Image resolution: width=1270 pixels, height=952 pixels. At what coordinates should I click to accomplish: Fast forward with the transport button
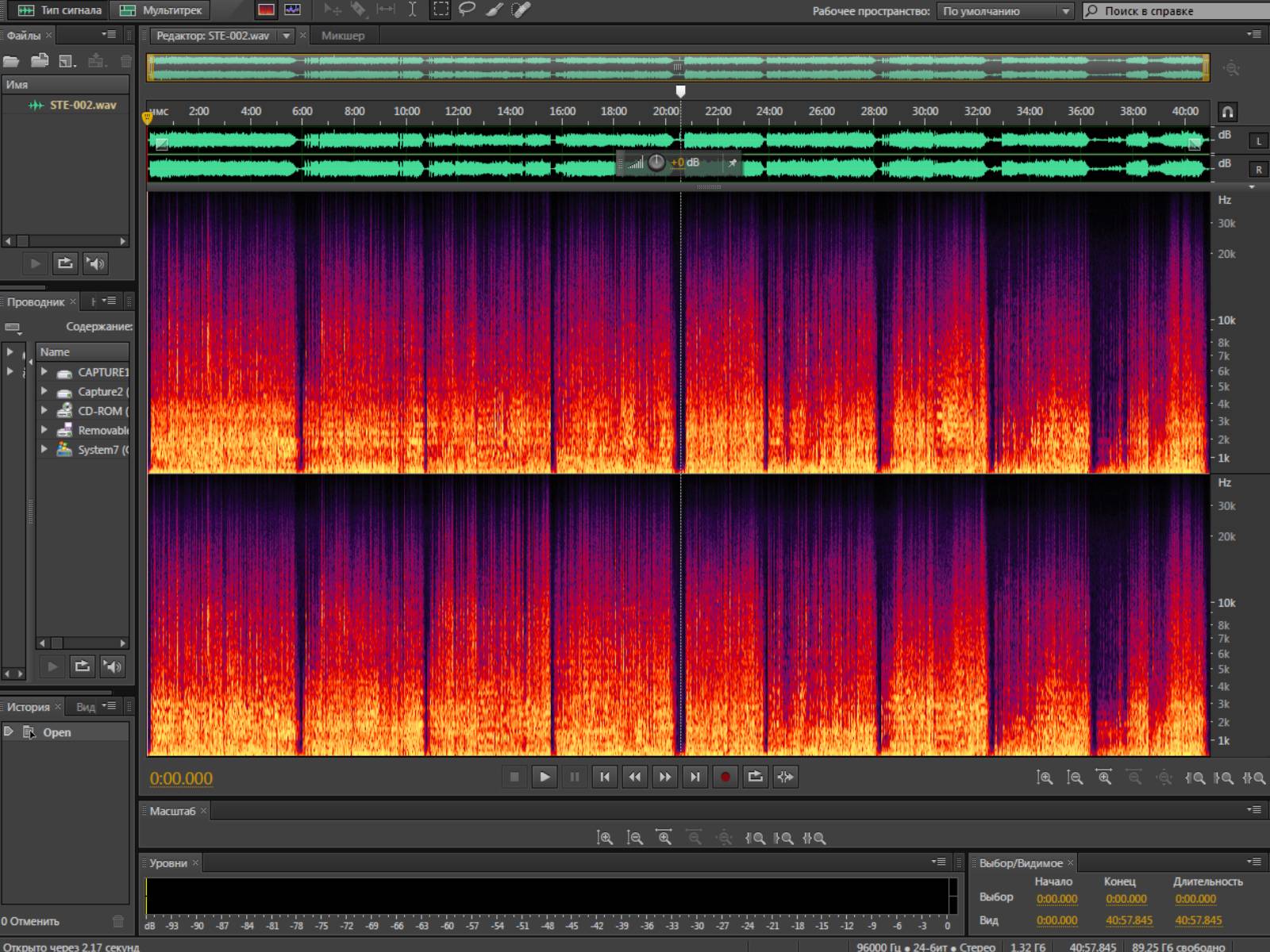pos(665,777)
